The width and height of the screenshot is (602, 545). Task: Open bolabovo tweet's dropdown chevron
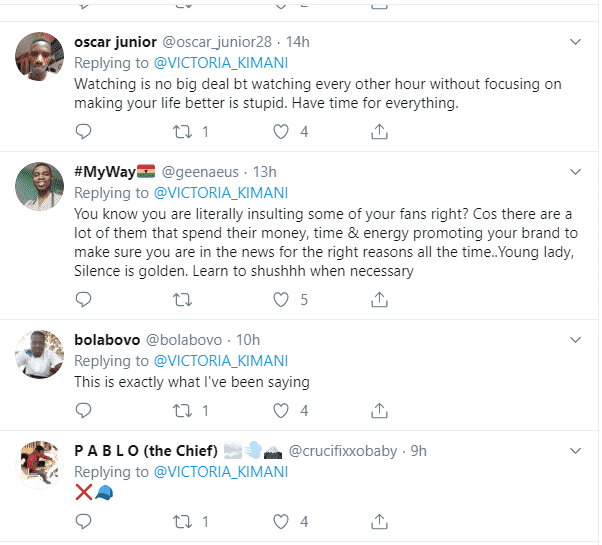point(575,339)
